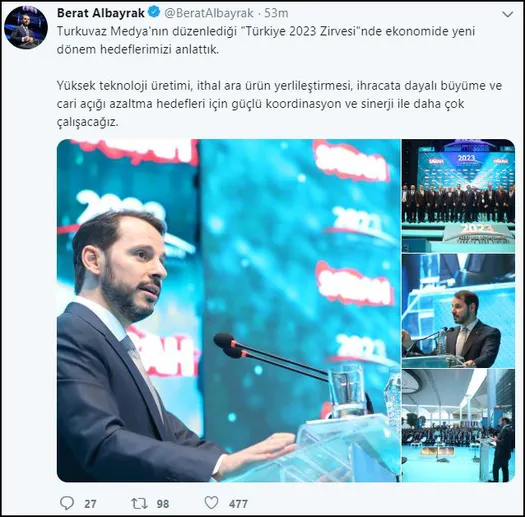Open the large podium speech photo

[x=229, y=310]
